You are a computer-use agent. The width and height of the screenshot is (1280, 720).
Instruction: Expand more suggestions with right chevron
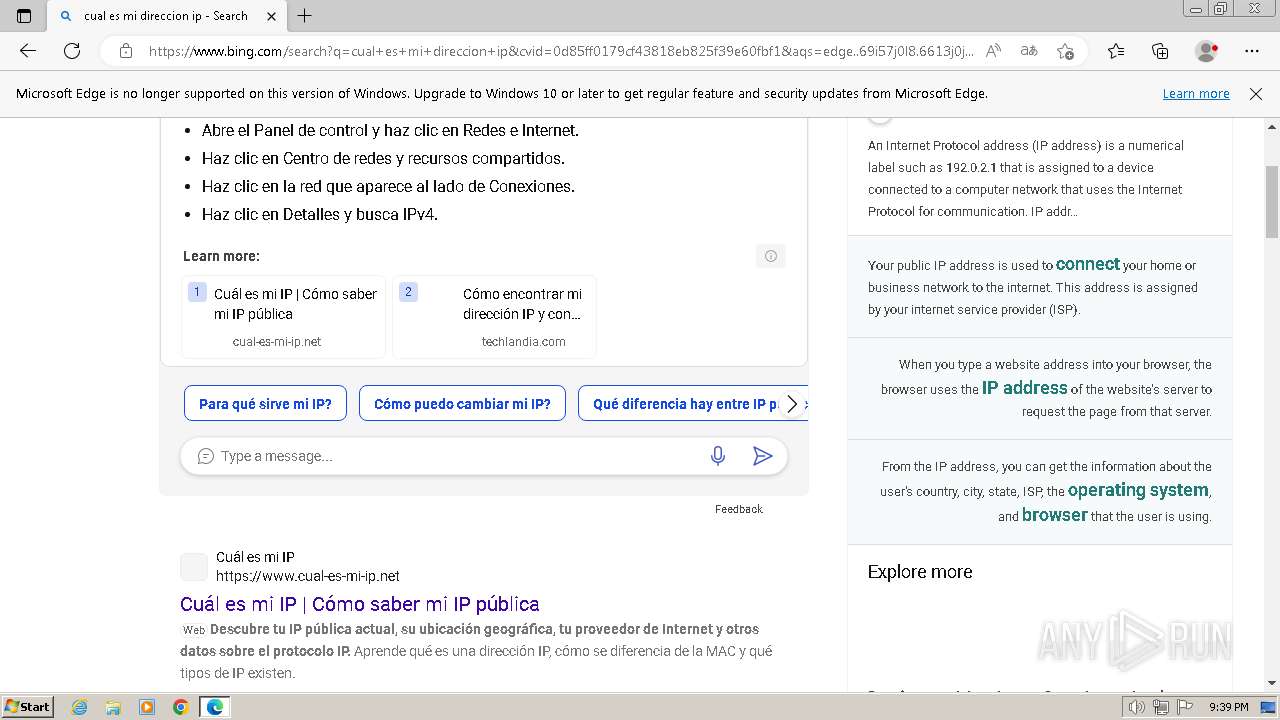coord(792,404)
